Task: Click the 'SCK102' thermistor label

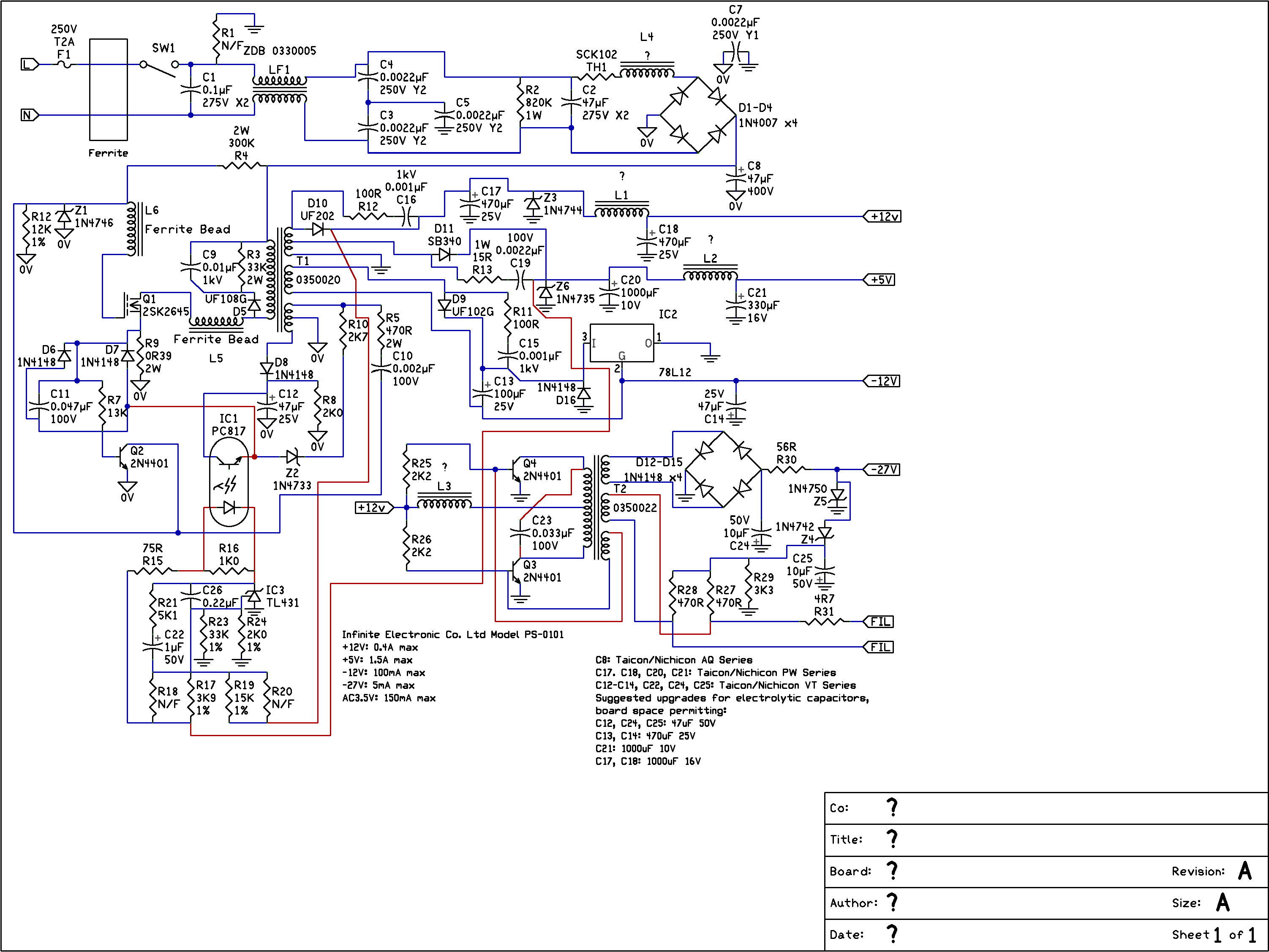Action: click(596, 54)
